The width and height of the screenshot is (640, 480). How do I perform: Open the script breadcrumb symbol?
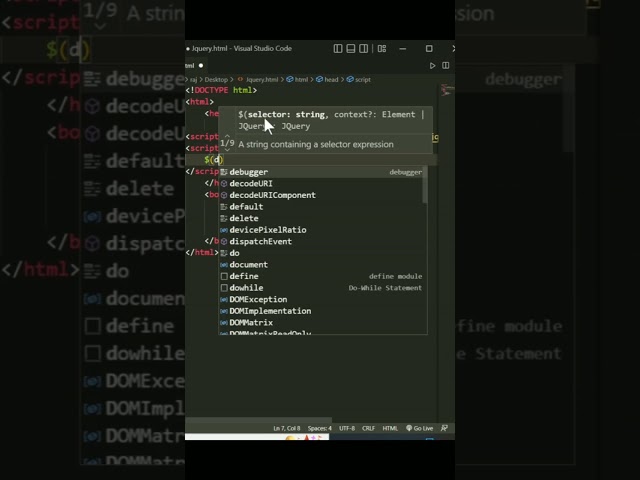click(x=359, y=80)
